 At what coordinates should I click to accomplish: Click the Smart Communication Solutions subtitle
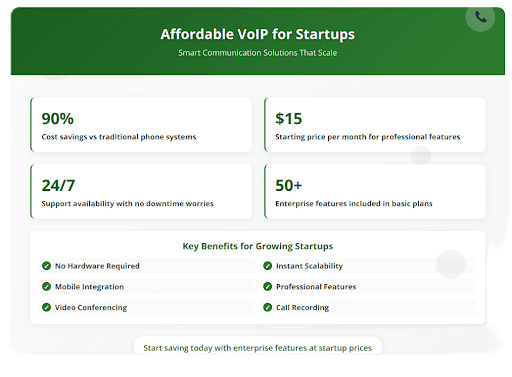[258, 53]
